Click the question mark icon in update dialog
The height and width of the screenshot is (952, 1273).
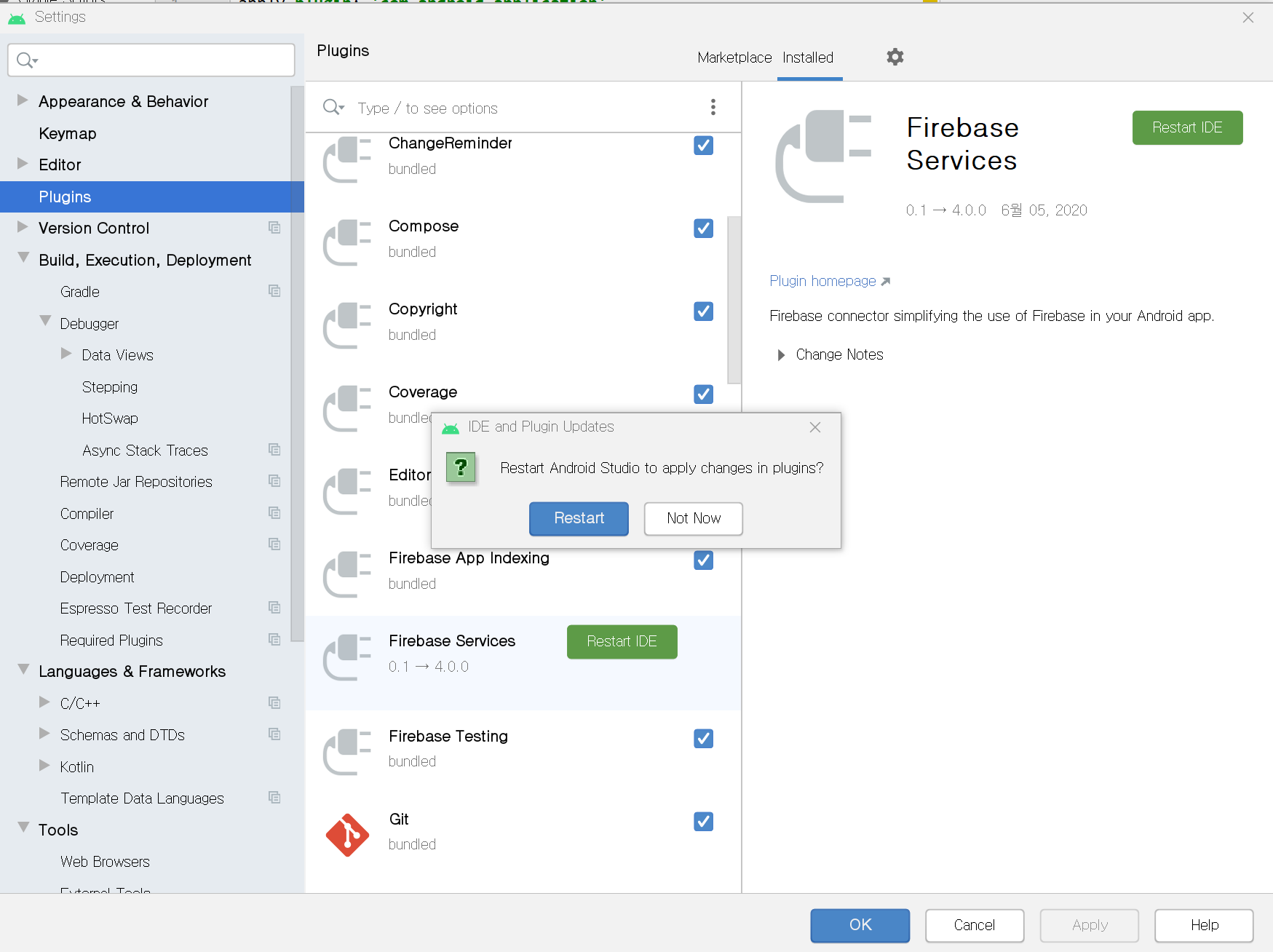tap(461, 467)
